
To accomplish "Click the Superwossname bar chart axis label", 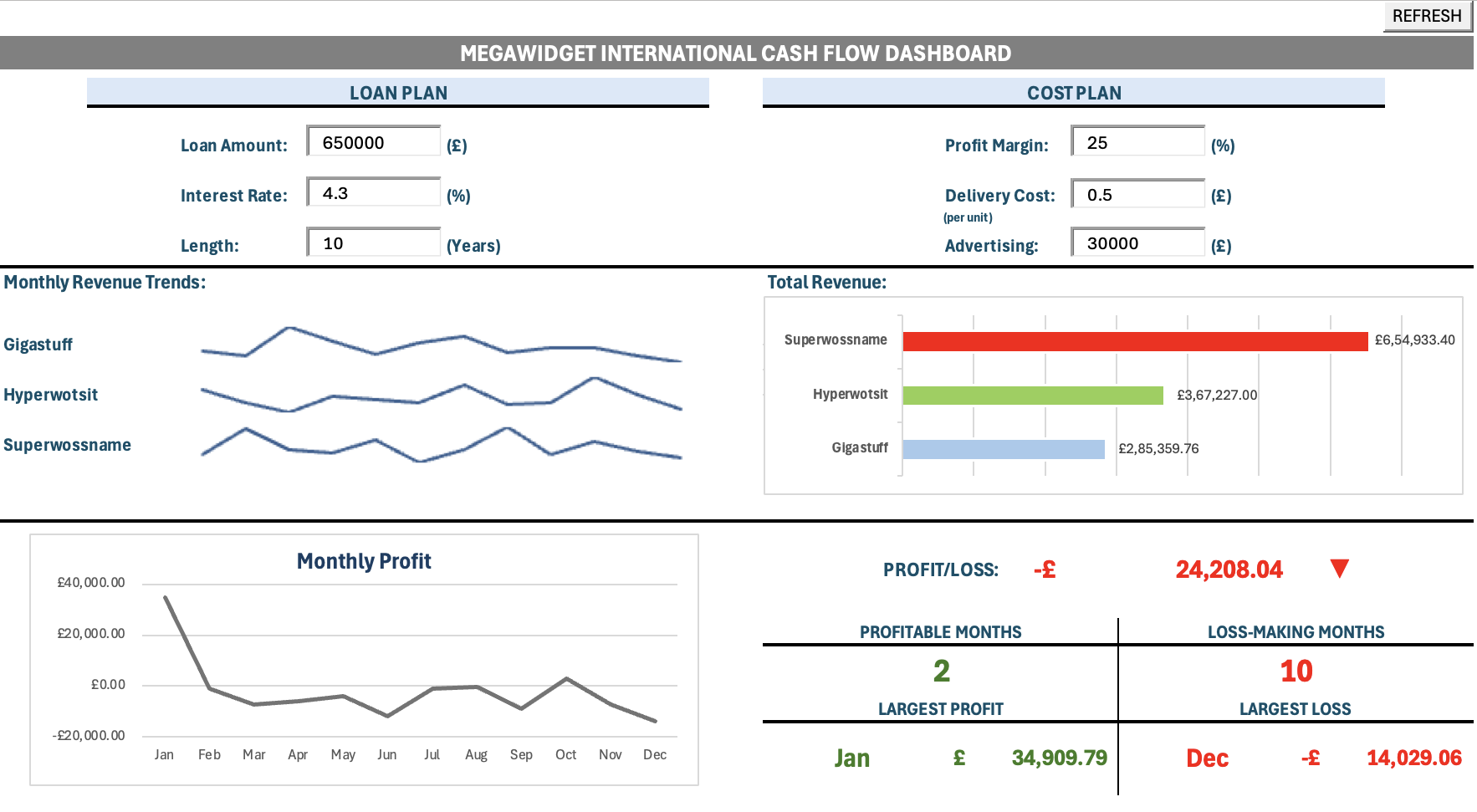I will (836, 340).
